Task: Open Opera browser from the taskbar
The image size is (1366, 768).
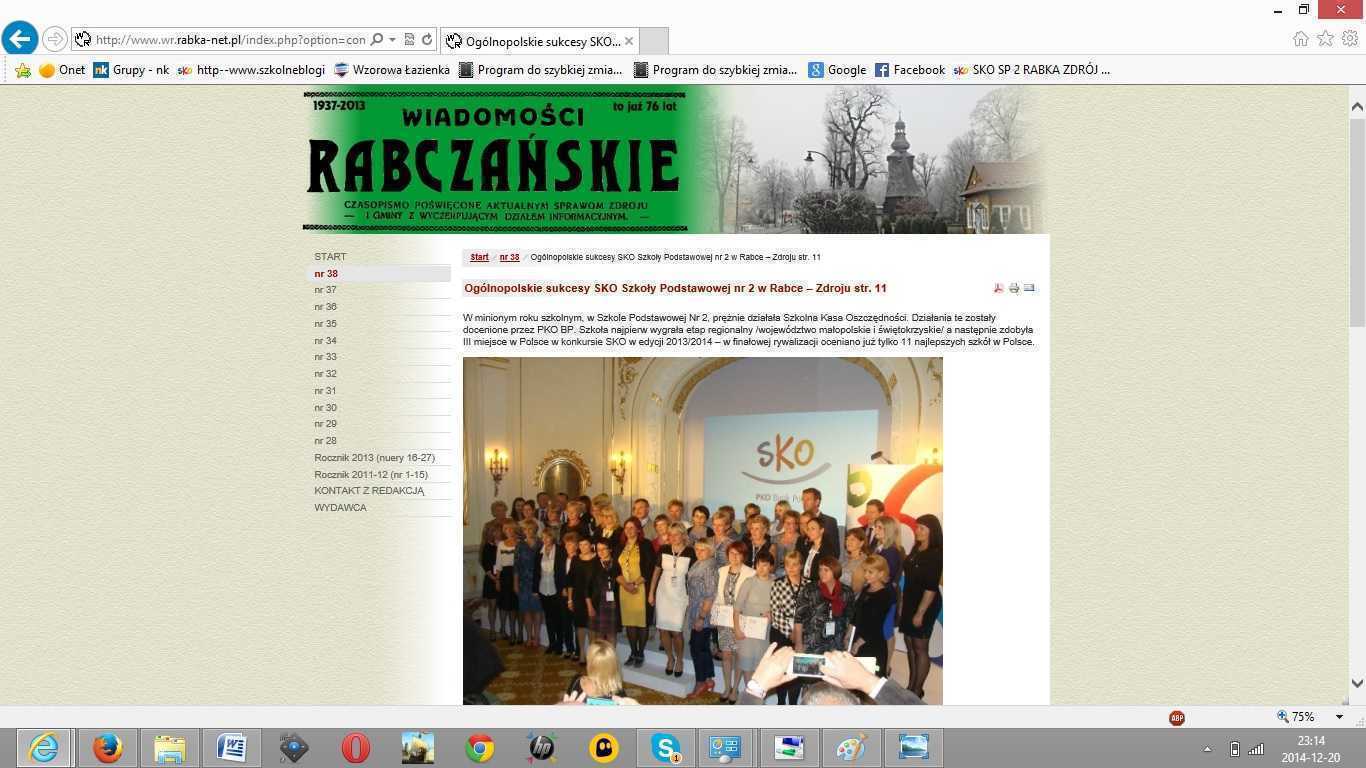Action: [x=356, y=747]
